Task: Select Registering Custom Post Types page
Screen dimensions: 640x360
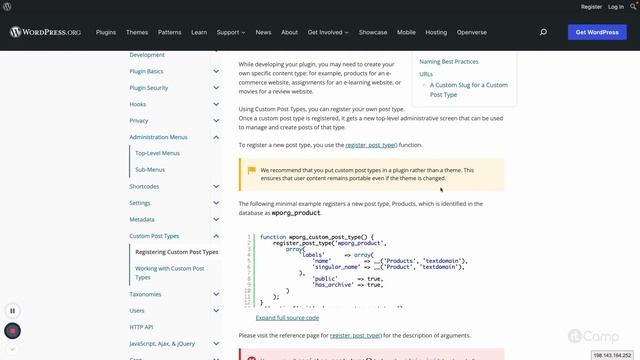Action: pos(177,252)
